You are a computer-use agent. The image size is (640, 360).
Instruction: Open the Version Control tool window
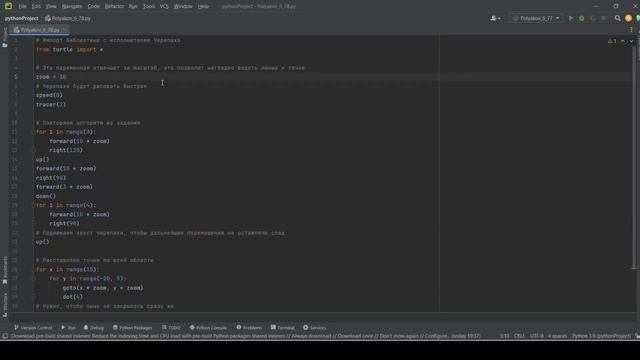click(33, 327)
